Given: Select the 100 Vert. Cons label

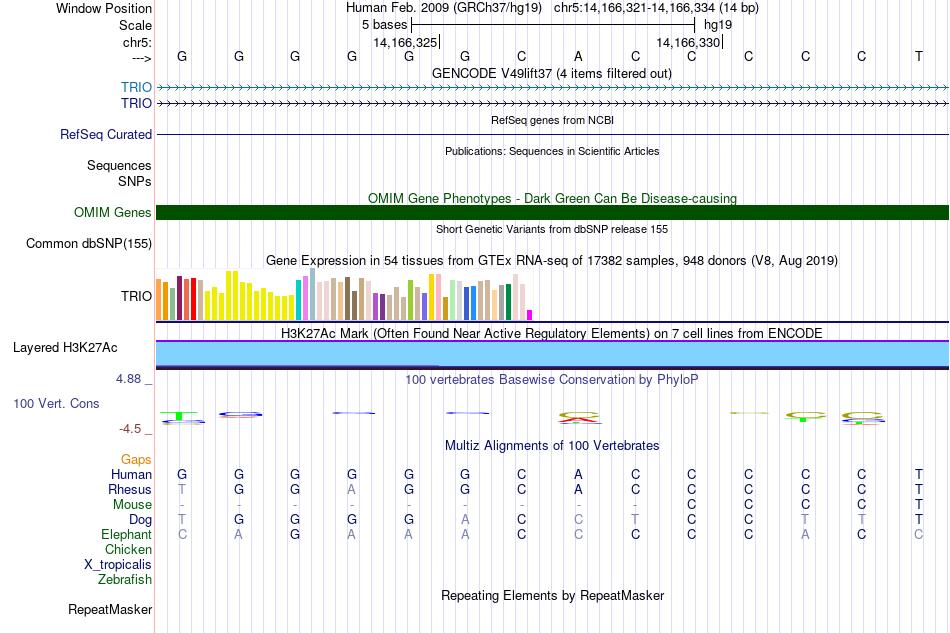Looking at the screenshot, I should 56,403.
